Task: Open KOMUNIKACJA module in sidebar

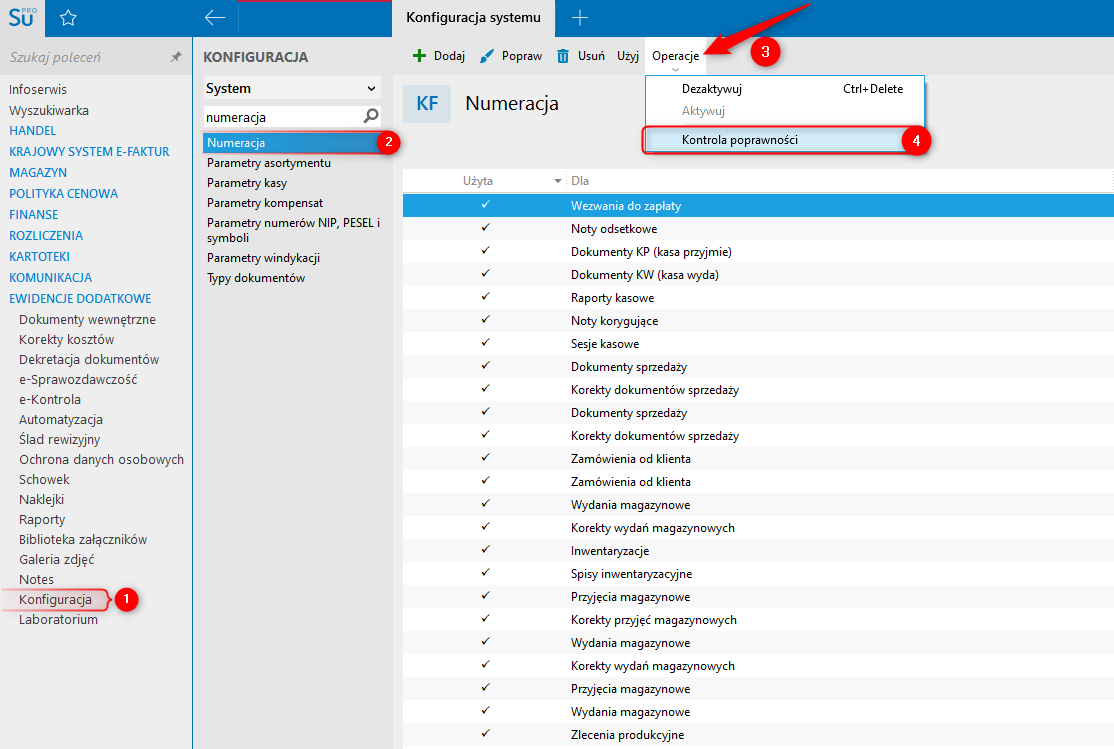Action: point(50,277)
